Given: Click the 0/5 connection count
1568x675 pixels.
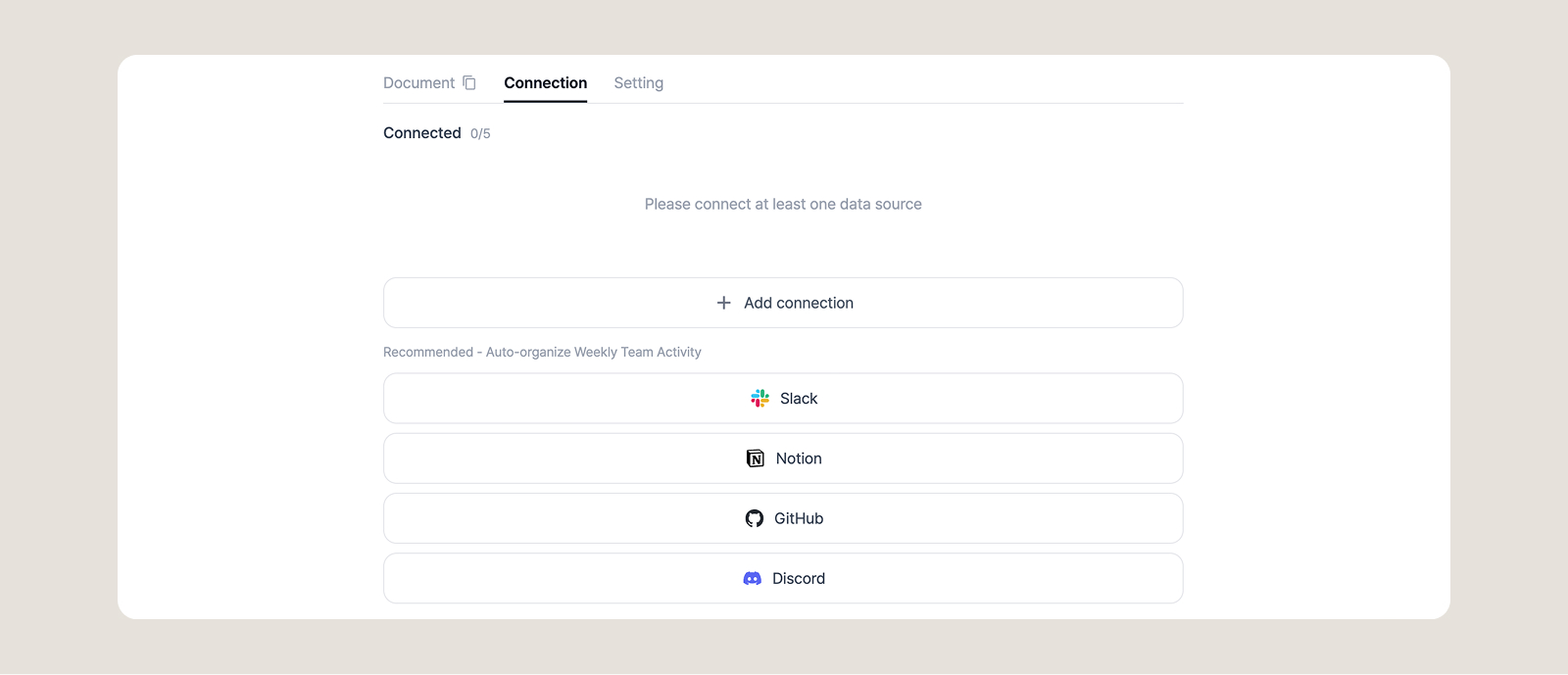Looking at the screenshot, I should tap(480, 134).
